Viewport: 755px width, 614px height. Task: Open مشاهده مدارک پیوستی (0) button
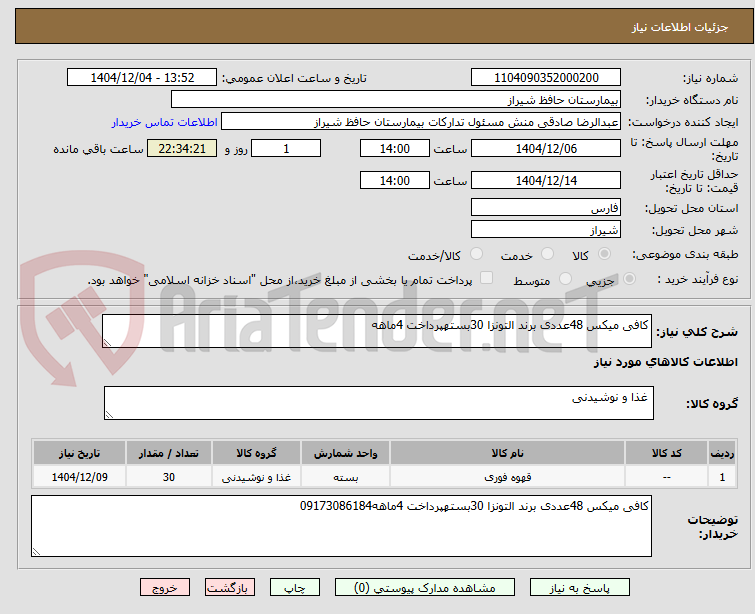424,588
